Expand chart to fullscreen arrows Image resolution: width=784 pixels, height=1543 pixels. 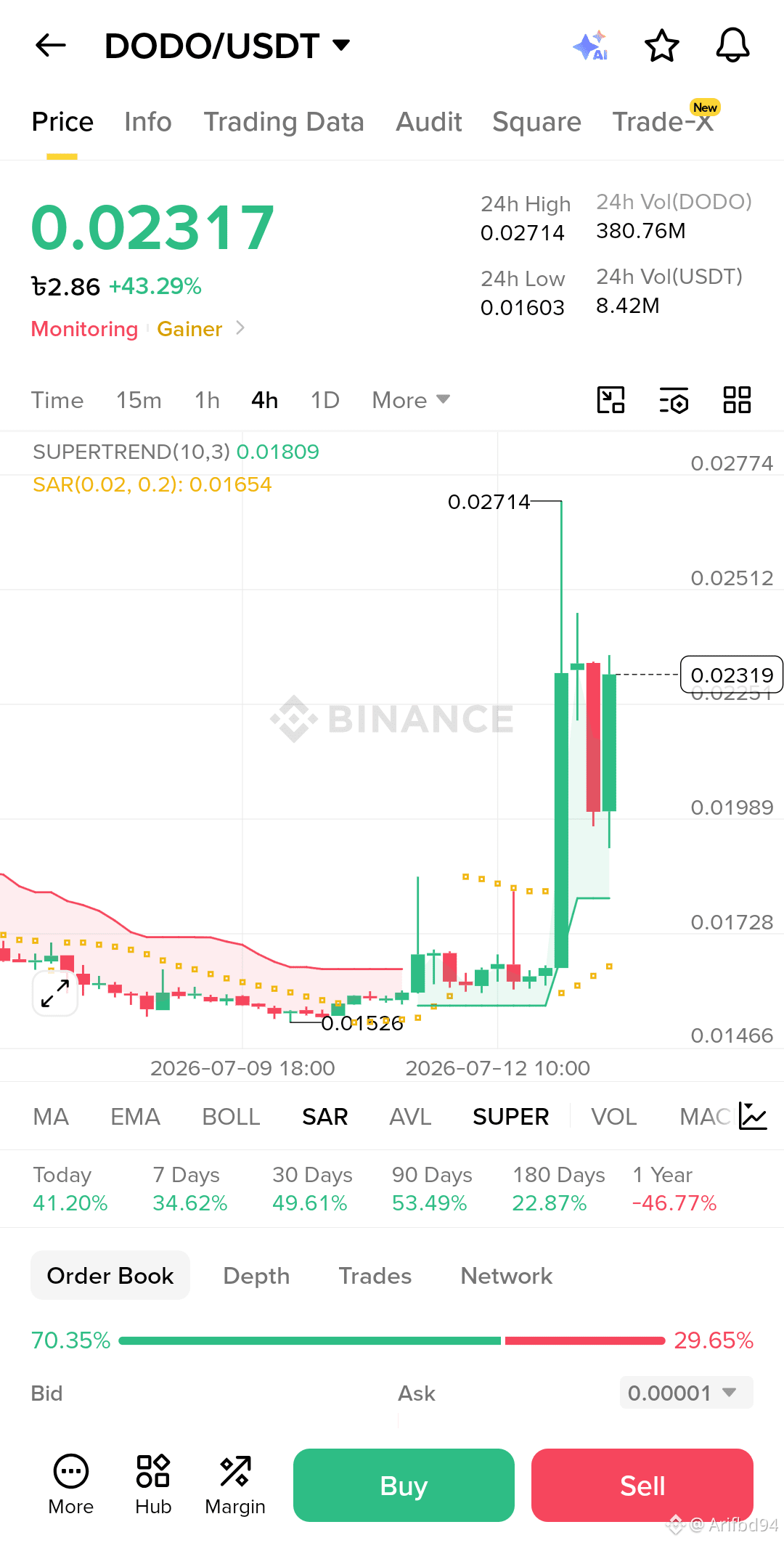coord(55,993)
